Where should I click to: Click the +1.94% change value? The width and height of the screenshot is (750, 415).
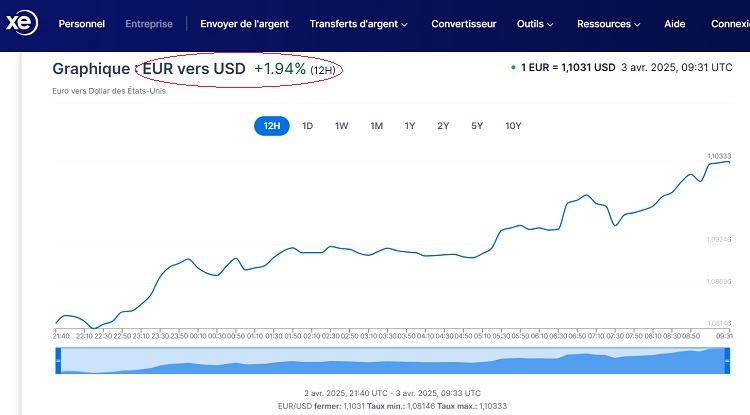[x=280, y=69]
